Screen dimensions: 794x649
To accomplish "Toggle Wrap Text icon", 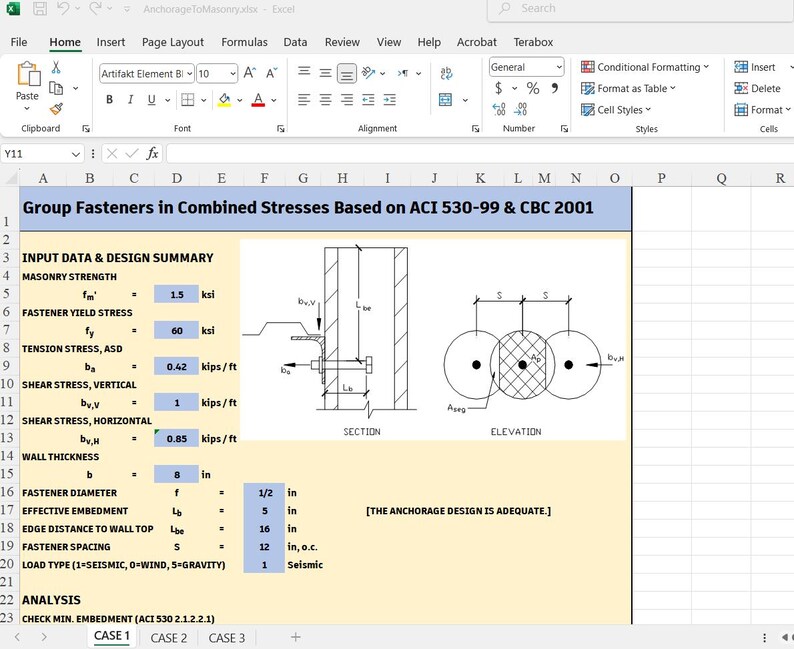I will pos(446,73).
